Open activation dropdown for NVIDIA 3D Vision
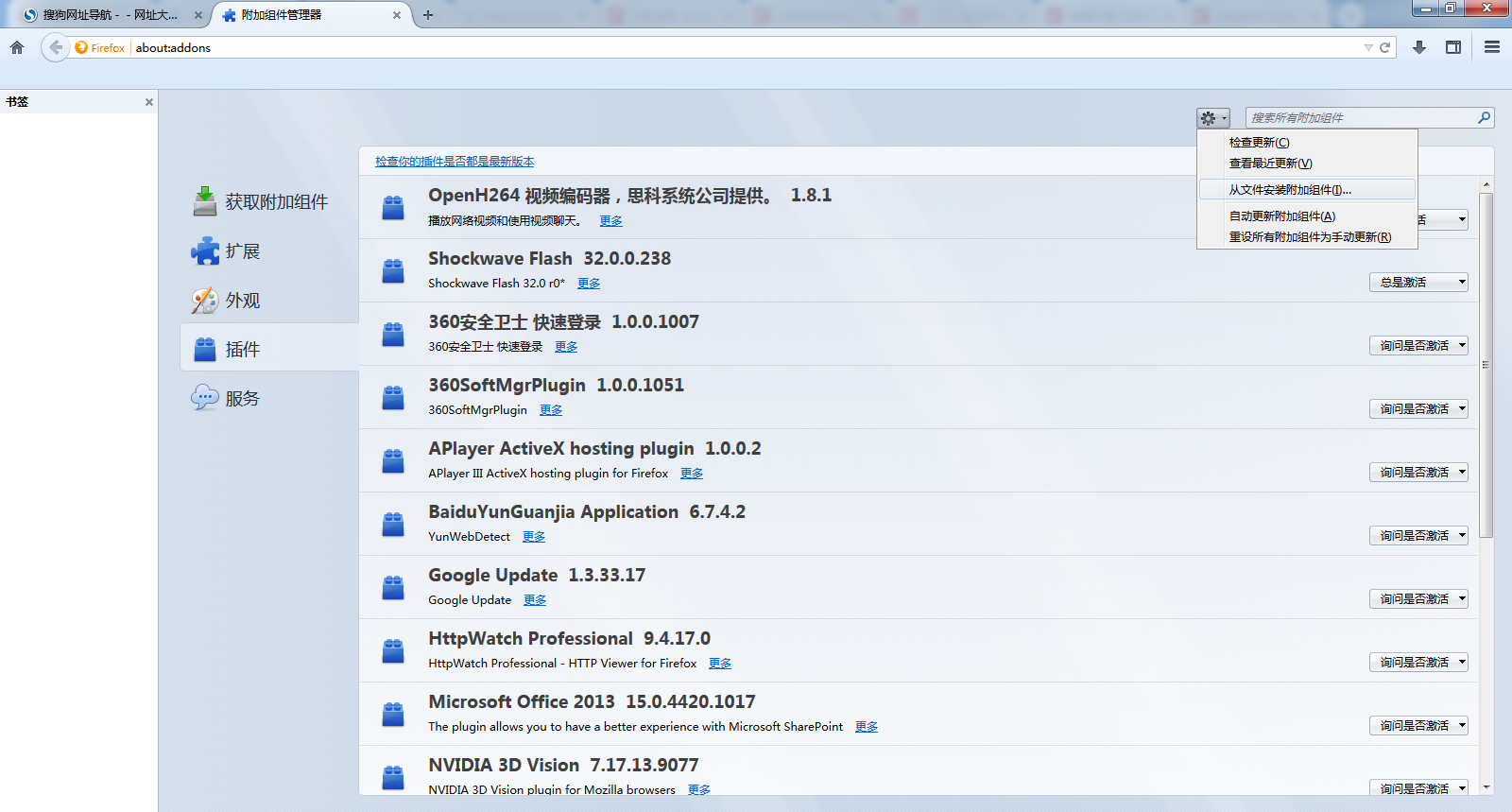This screenshot has height=812, width=1512. [x=1418, y=787]
